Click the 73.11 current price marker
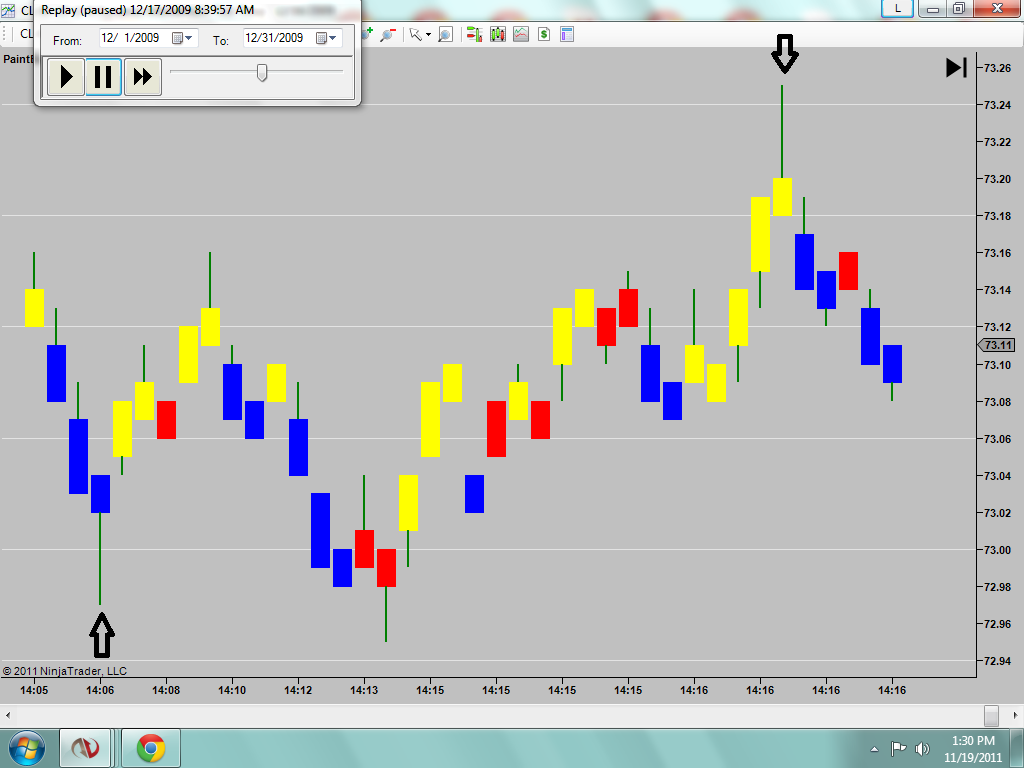The height and width of the screenshot is (768, 1024). click(997, 345)
